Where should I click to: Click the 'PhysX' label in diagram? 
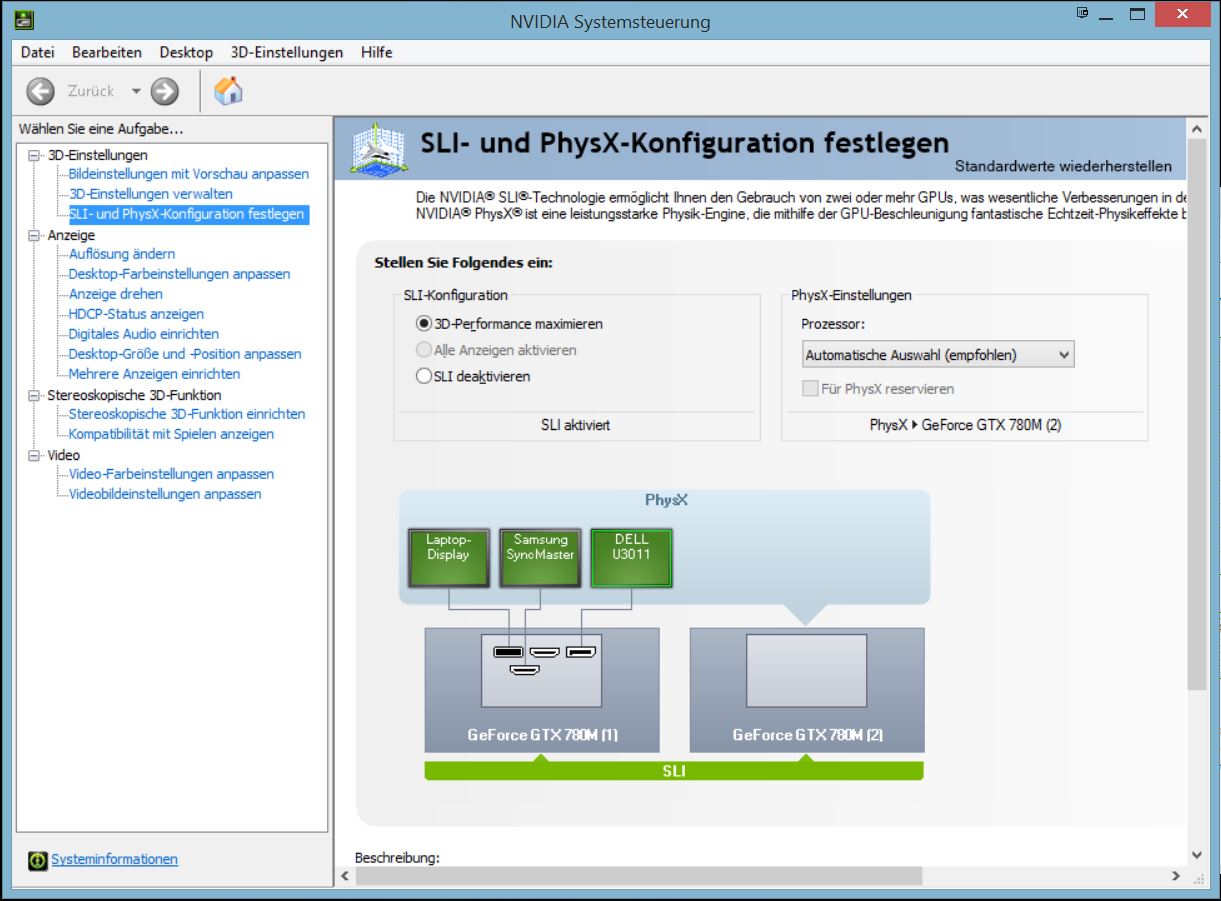[x=666, y=500]
